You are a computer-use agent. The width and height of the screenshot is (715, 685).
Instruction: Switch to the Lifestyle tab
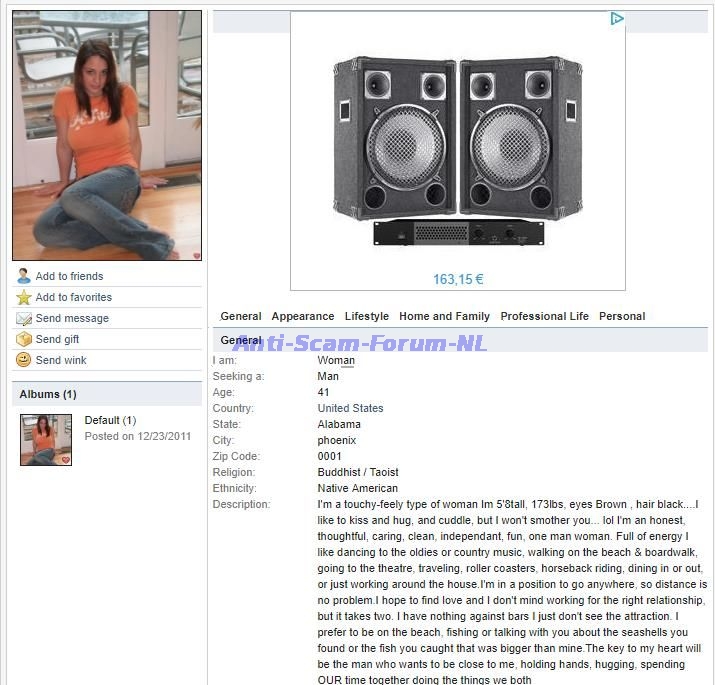point(367,316)
